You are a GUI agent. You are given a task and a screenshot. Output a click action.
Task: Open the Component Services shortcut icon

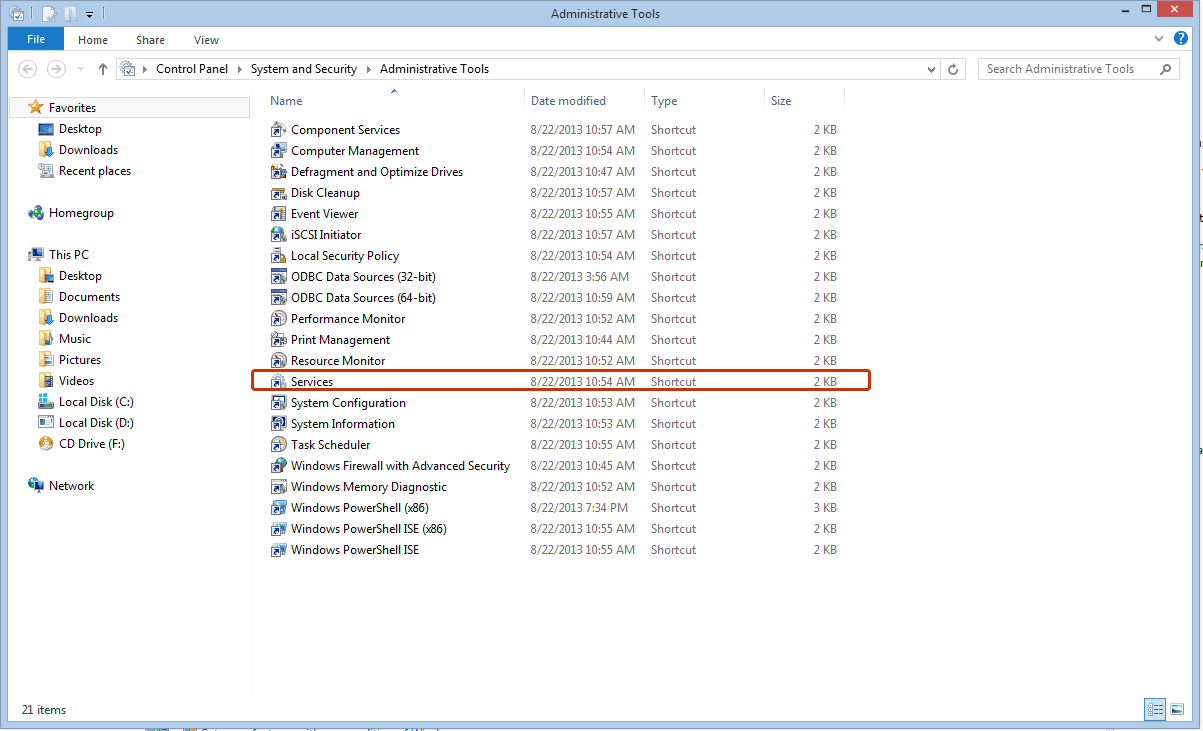[x=279, y=130]
